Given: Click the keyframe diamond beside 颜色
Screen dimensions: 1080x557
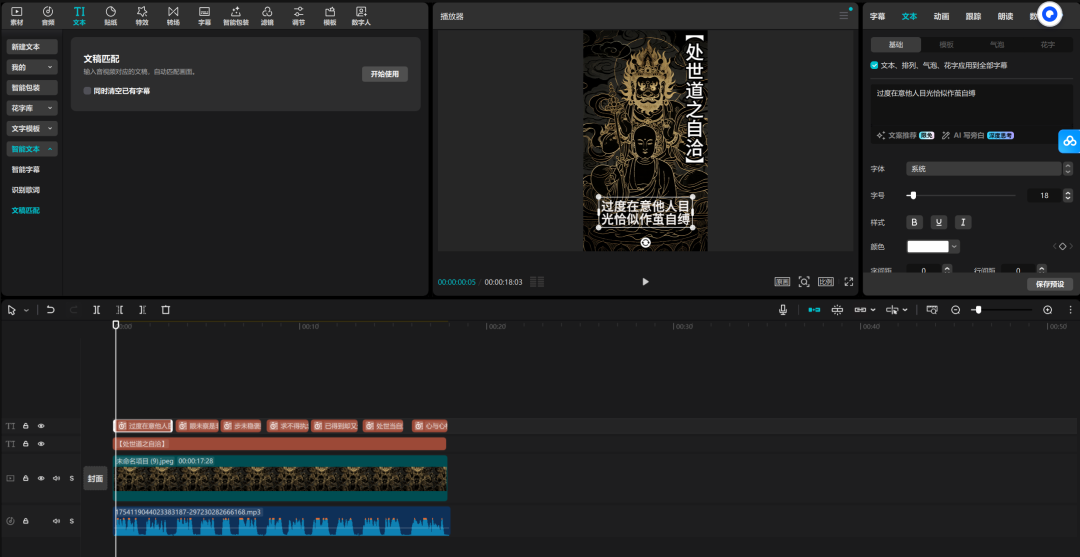Looking at the screenshot, I should tap(1063, 246).
